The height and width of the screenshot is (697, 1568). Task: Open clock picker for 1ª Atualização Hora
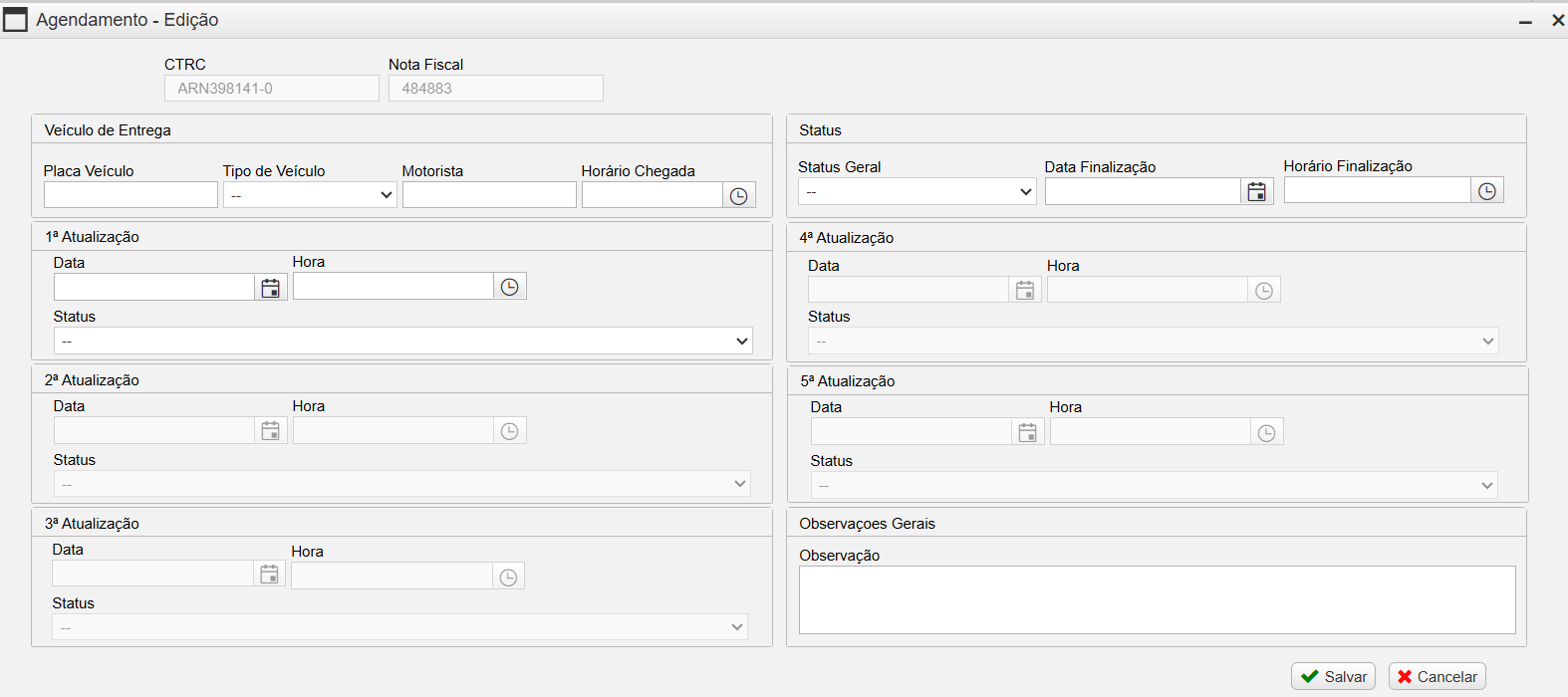pos(509,287)
